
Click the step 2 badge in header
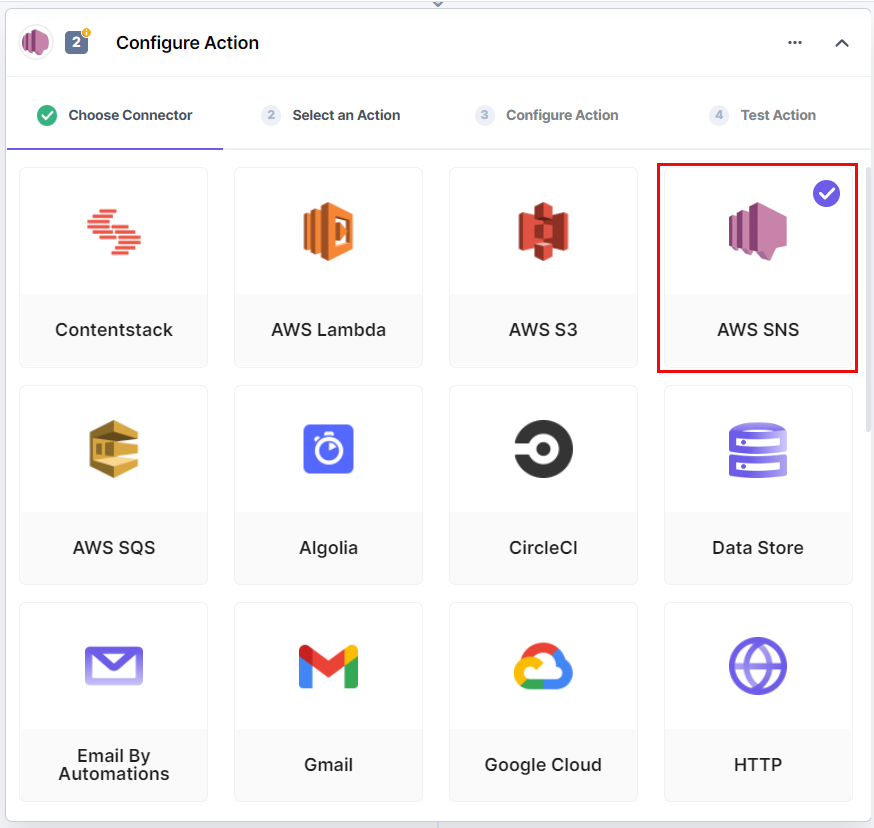(77, 42)
